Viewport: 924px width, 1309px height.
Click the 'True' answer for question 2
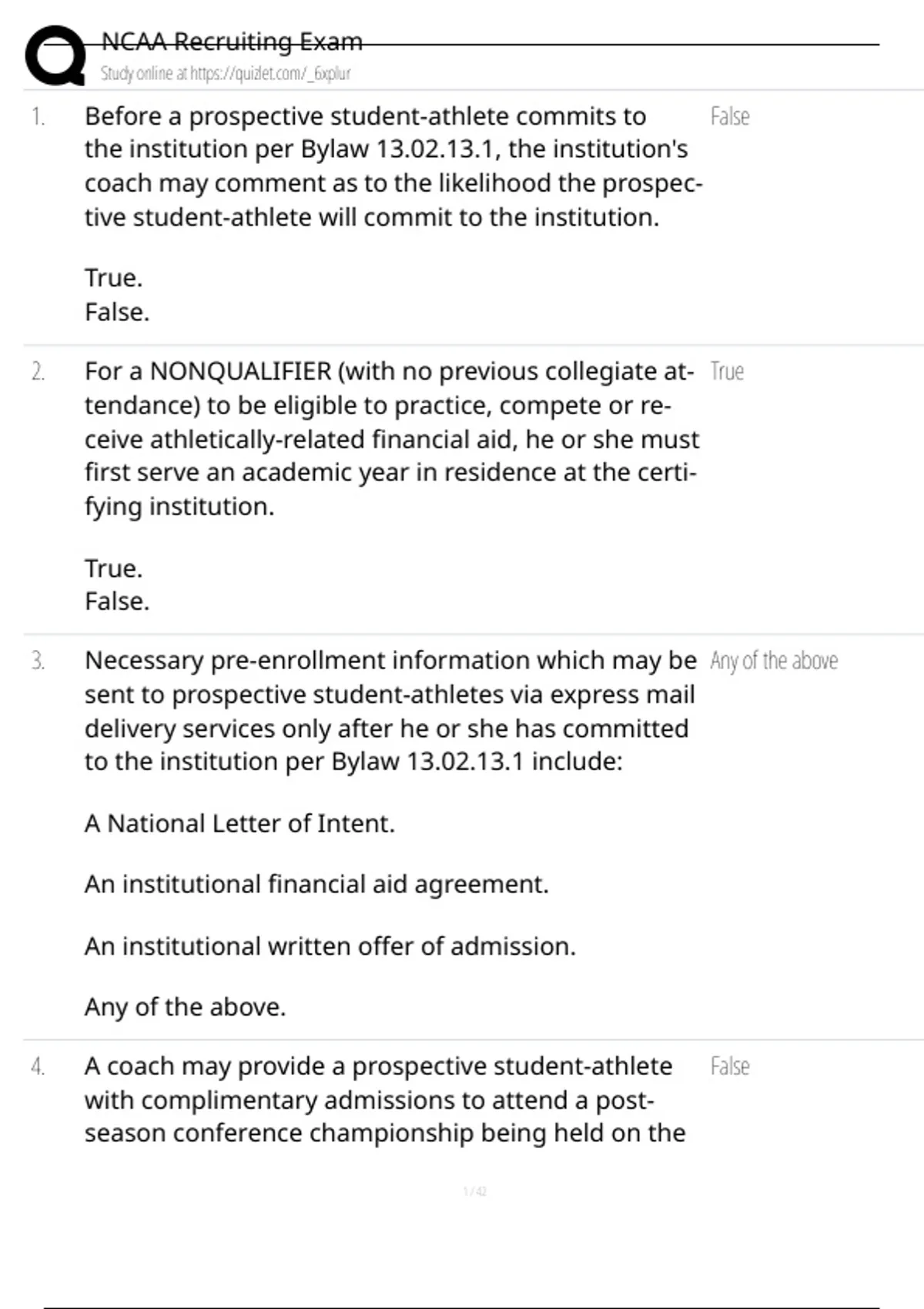pyautogui.click(x=726, y=372)
